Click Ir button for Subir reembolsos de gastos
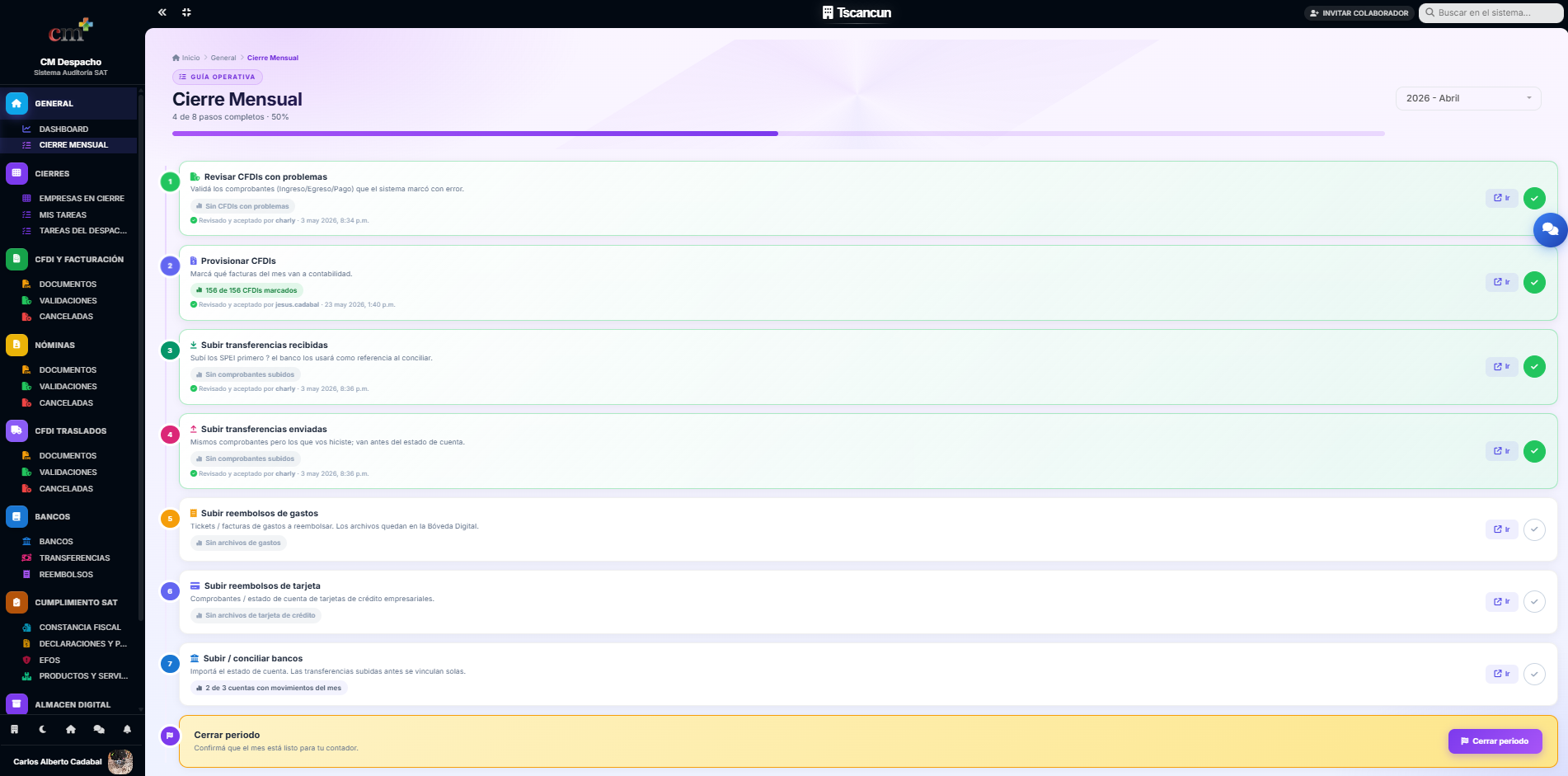This screenshot has width=1568, height=776. [x=1501, y=529]
